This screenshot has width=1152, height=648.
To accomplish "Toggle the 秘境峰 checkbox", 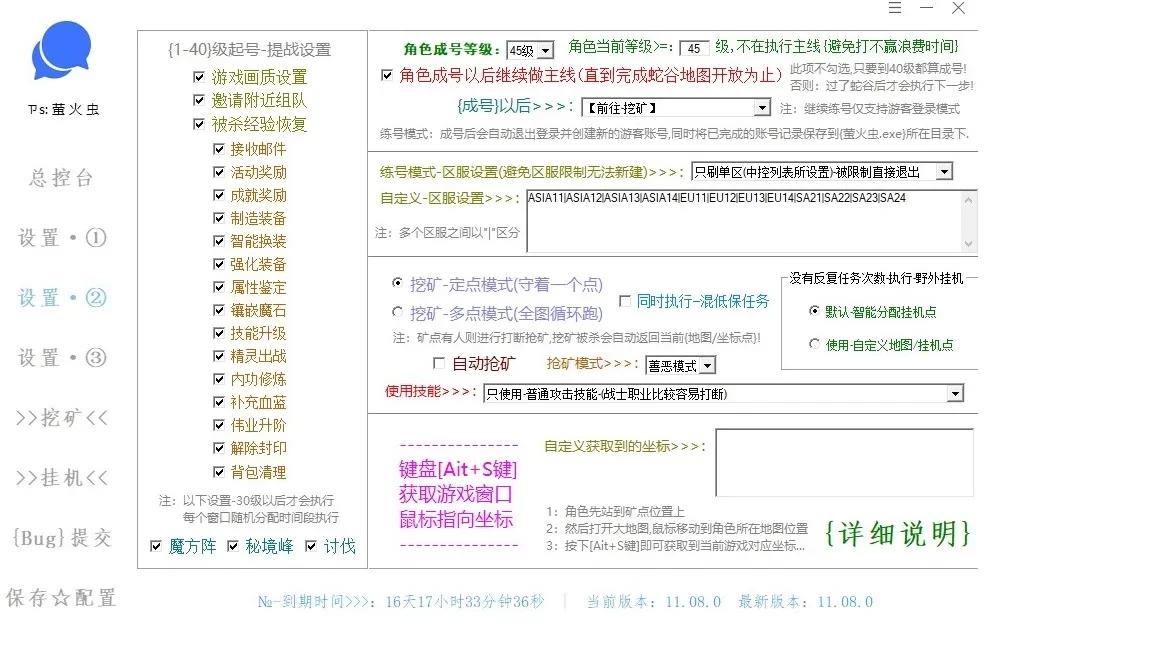I will [x=233, y=546].
